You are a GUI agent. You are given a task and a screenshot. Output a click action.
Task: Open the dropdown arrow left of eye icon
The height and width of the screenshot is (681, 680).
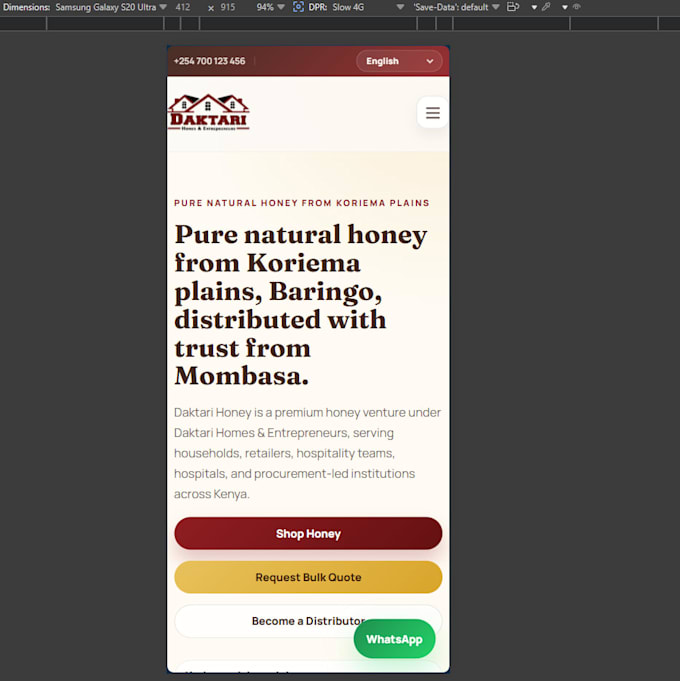(564, 7)
